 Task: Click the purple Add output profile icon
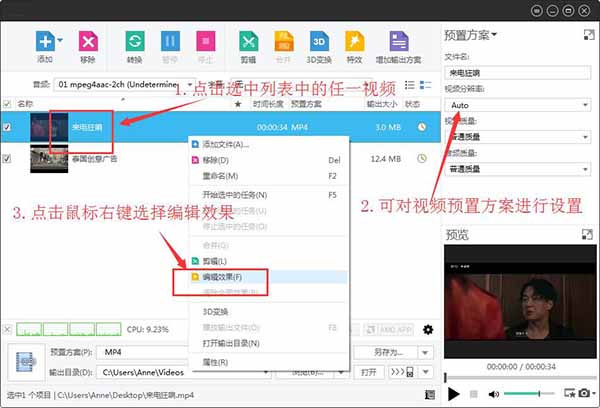(x=399, y=41)
